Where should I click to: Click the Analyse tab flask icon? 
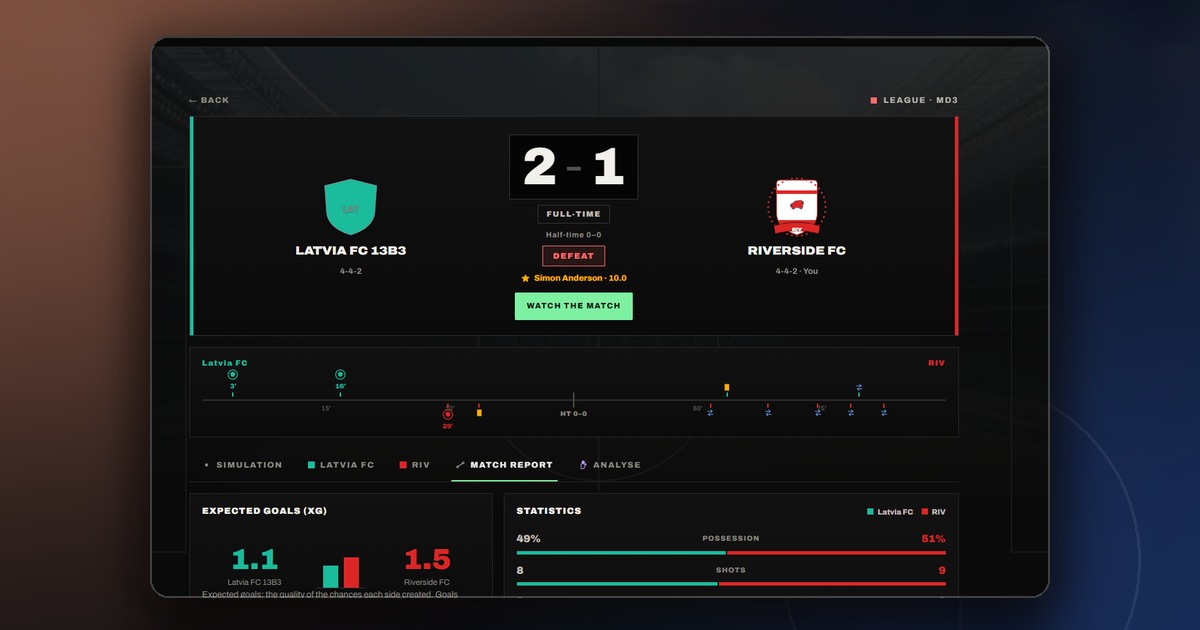point(583,465)
